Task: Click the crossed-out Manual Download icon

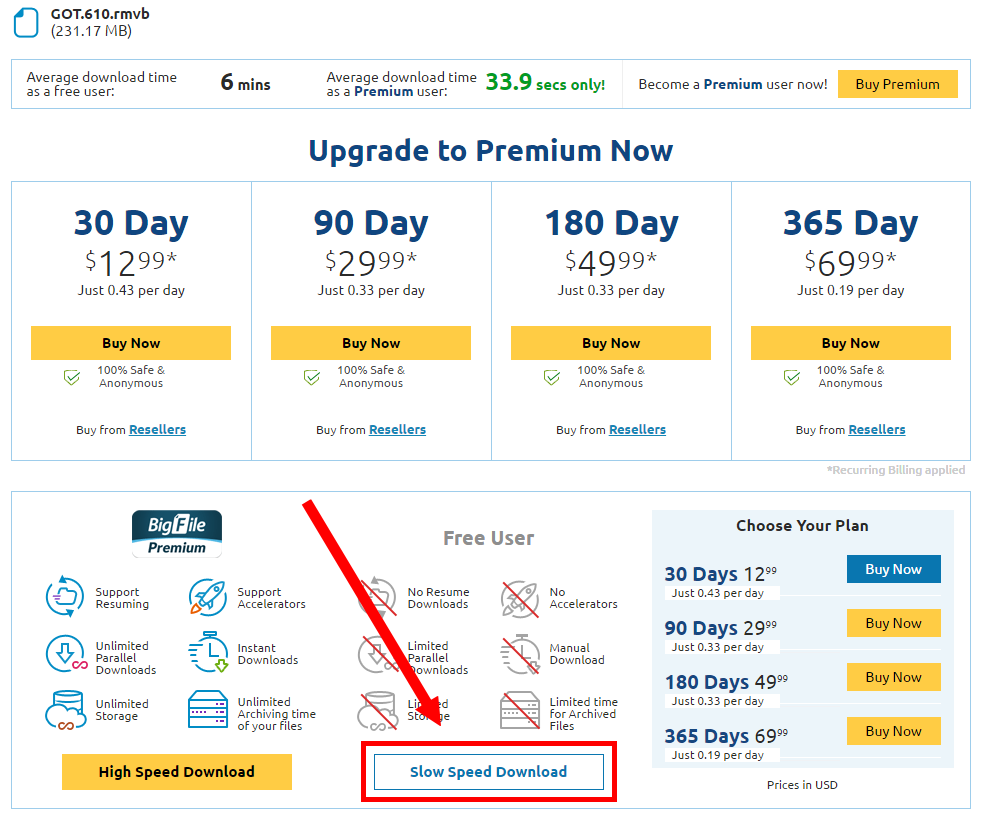Action: 520,654
